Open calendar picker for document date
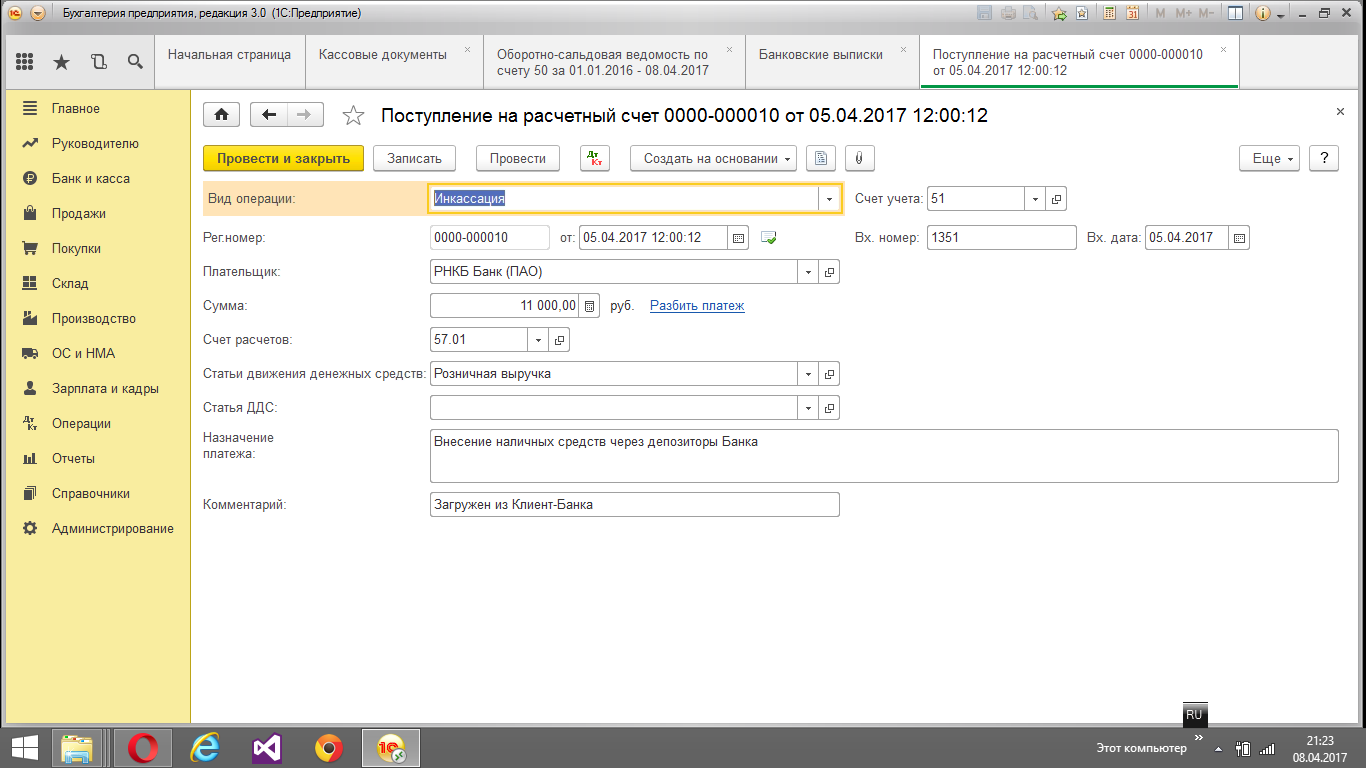Viewport: 1366px width, 768px height. 739,238
